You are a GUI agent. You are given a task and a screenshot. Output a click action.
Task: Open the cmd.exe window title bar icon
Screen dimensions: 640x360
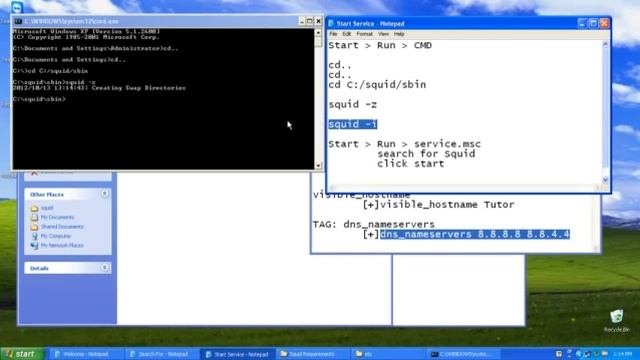click(18, 21)
